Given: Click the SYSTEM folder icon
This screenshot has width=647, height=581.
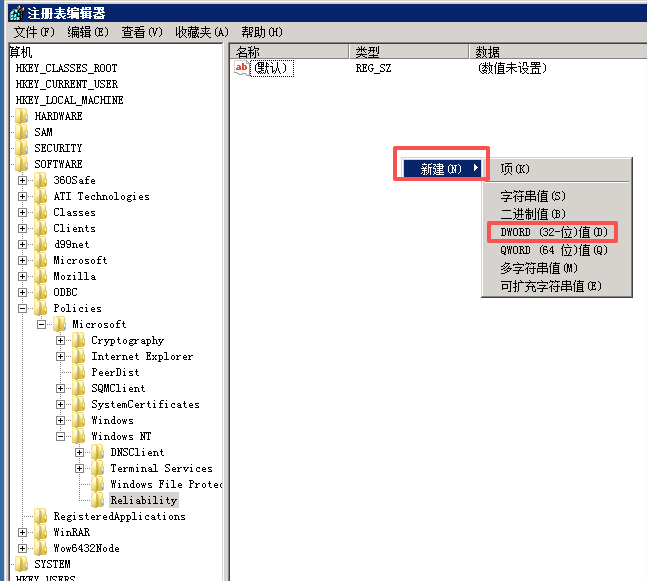Looking at the screenshot, I should pyautogui.click(x=21, y=564).
